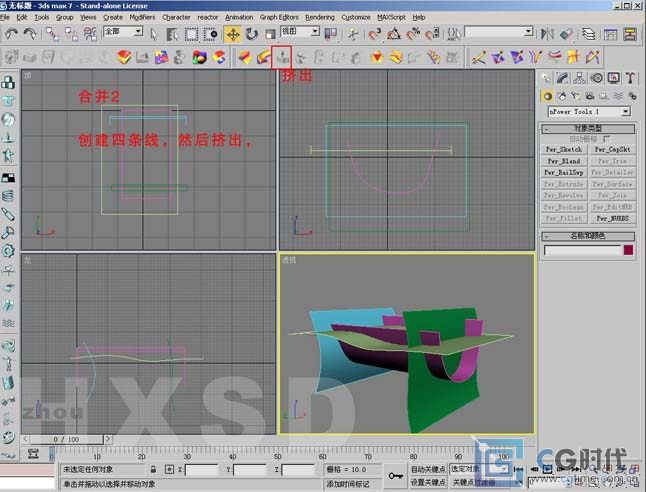The image size is (646, 492).
Task: Toggle the Spinner Snap button
Action: point(432,34)
